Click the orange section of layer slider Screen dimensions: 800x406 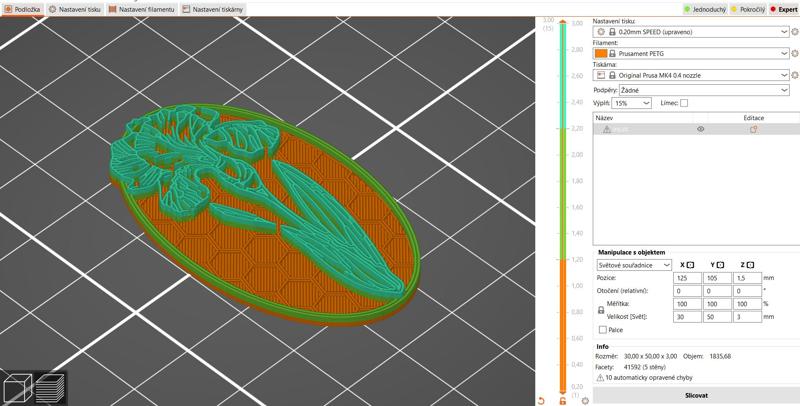563,325
